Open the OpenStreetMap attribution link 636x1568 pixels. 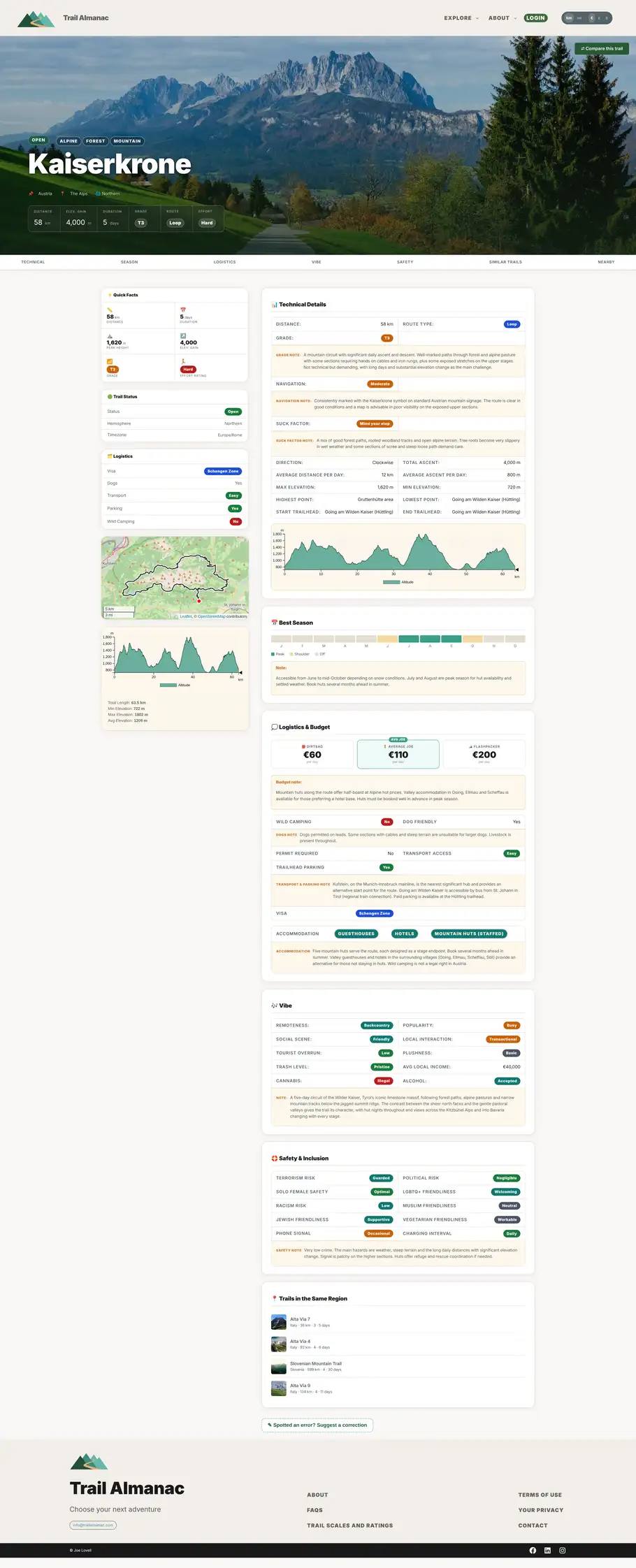click(212, 616)
